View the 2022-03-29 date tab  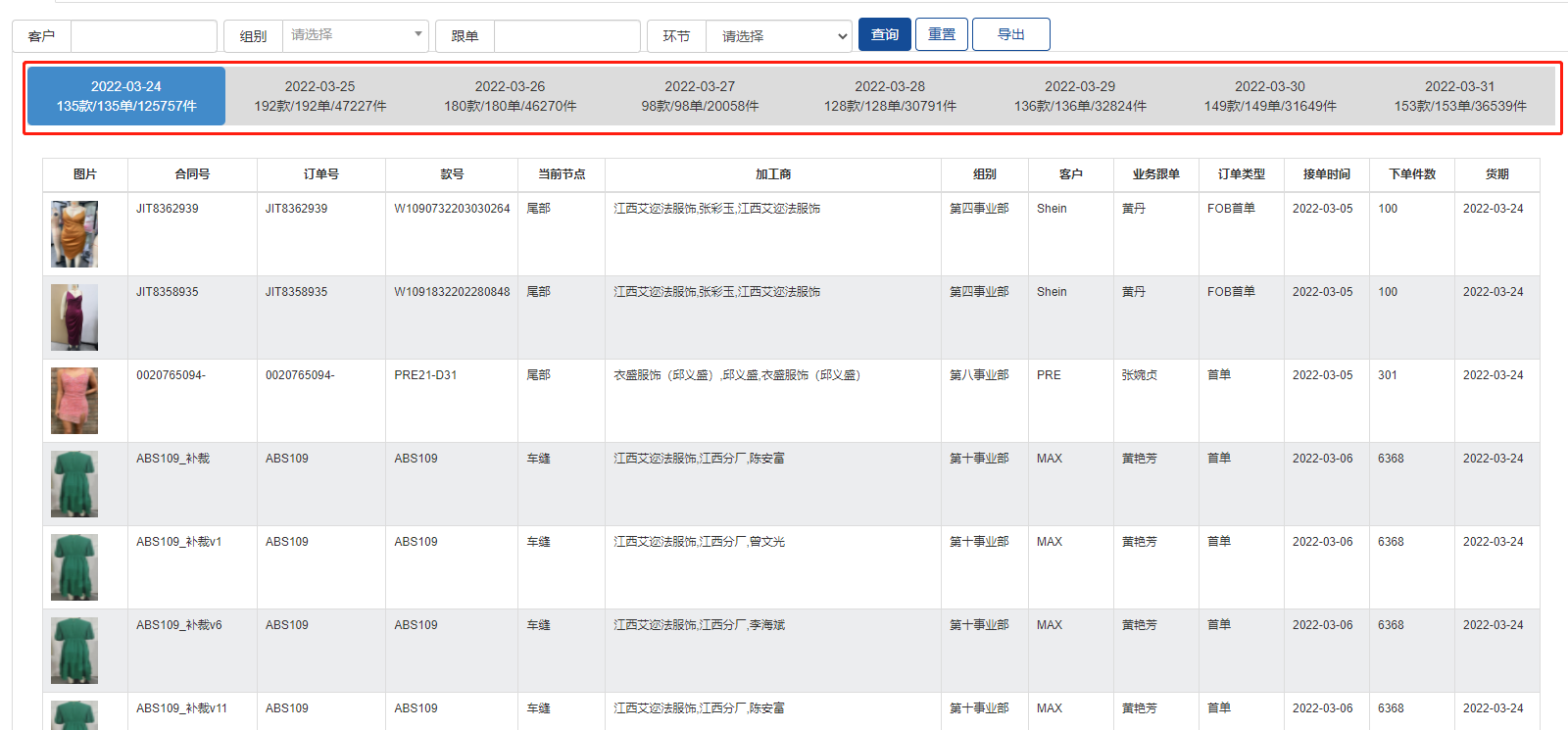pos(1080,96)
